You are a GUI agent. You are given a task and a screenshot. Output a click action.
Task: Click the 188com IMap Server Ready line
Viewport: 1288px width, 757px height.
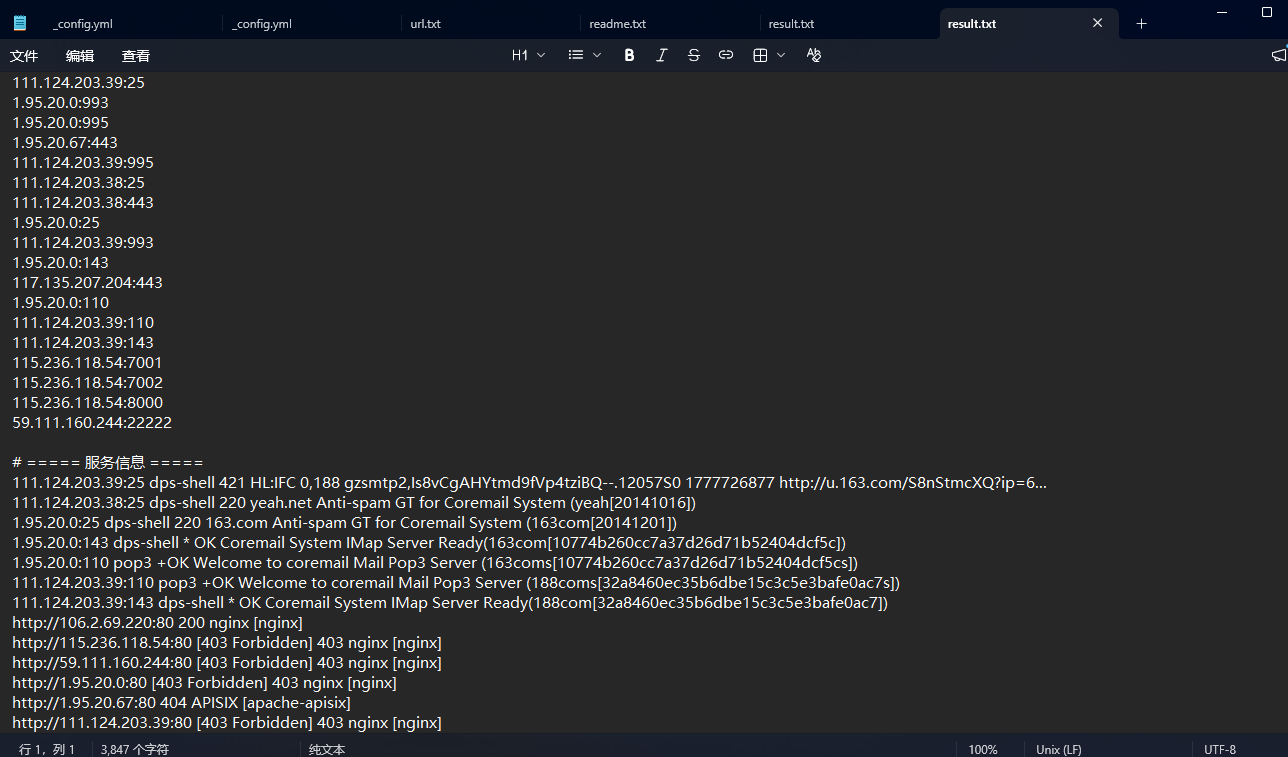click(450, 603)
